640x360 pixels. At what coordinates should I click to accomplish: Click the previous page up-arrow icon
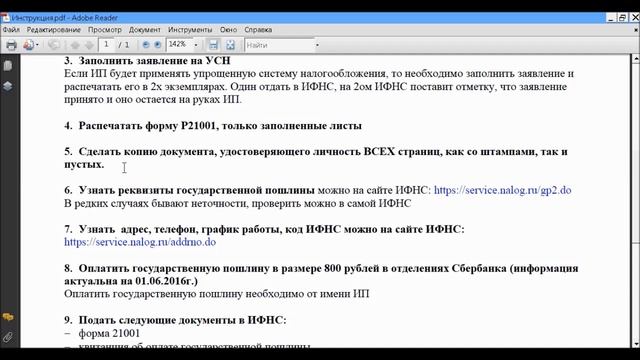tap(75, 45)
